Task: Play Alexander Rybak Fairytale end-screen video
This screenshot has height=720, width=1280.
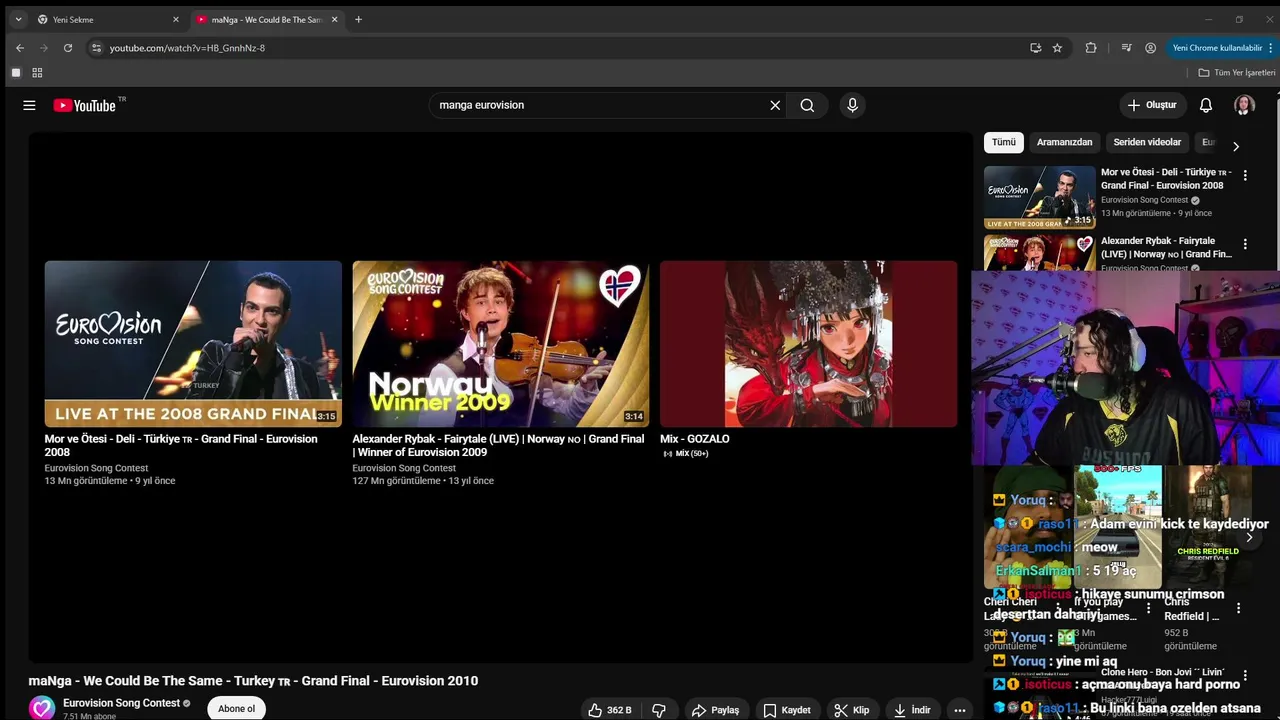Action: tap(500, 344)
